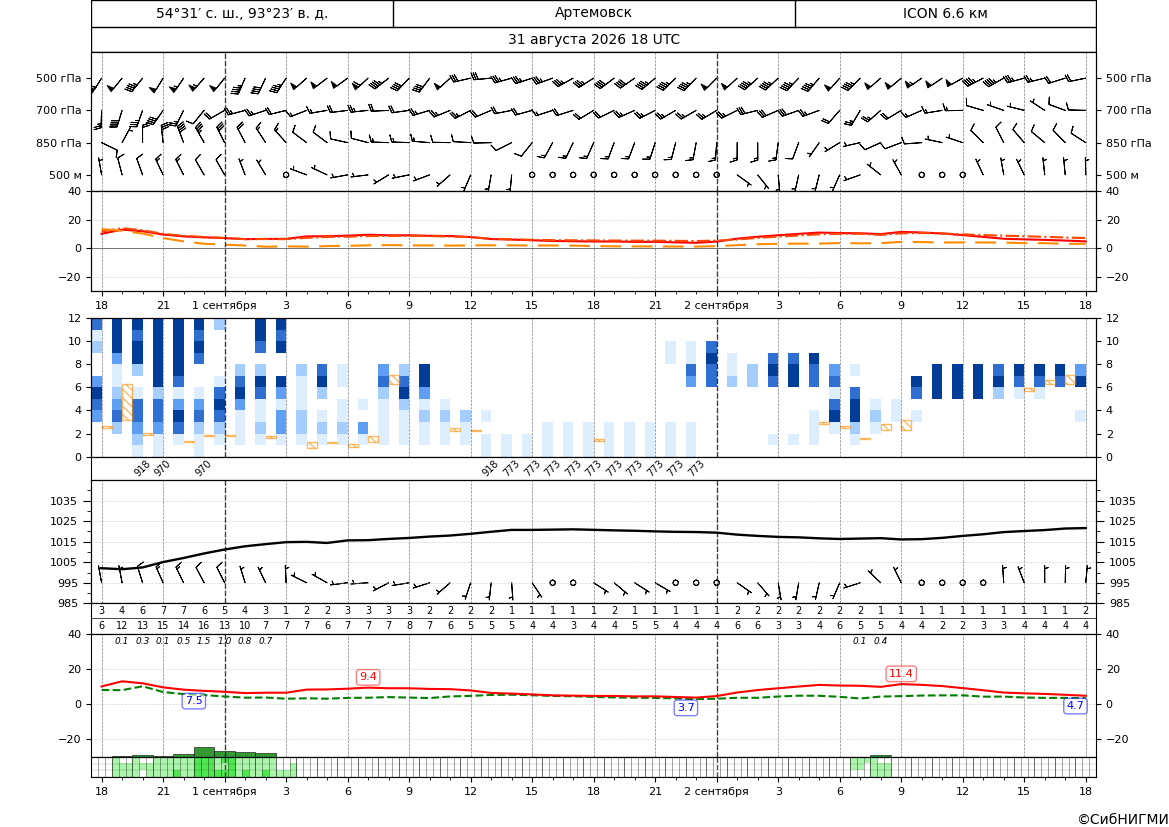
Task: Click the ICON 6.6 км model header
Action: coord(945,13)
